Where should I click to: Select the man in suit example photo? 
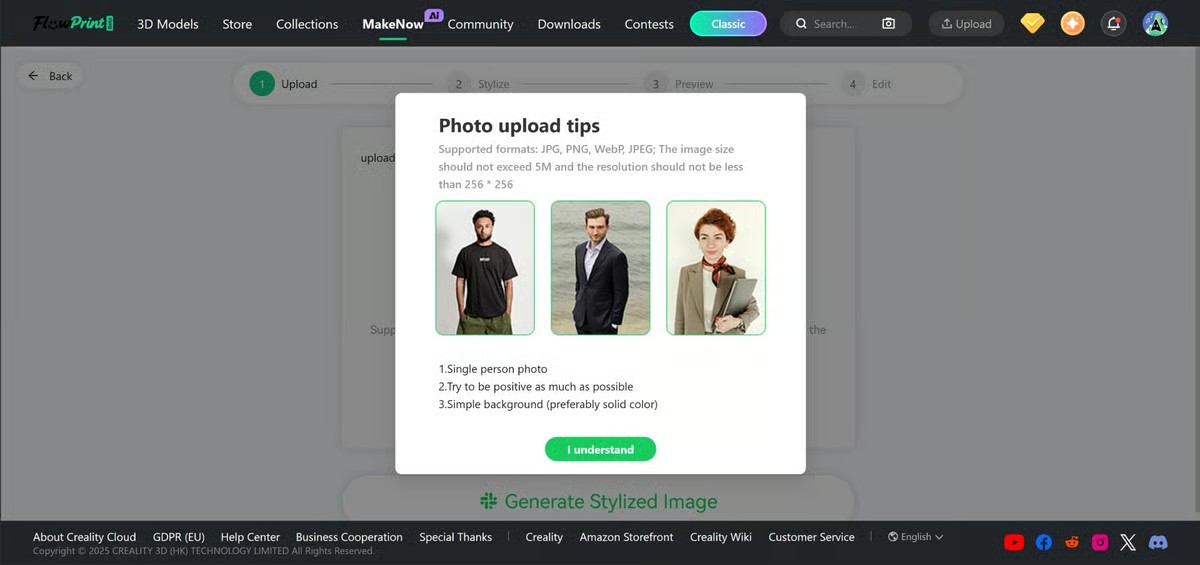(x=600, y=268)
